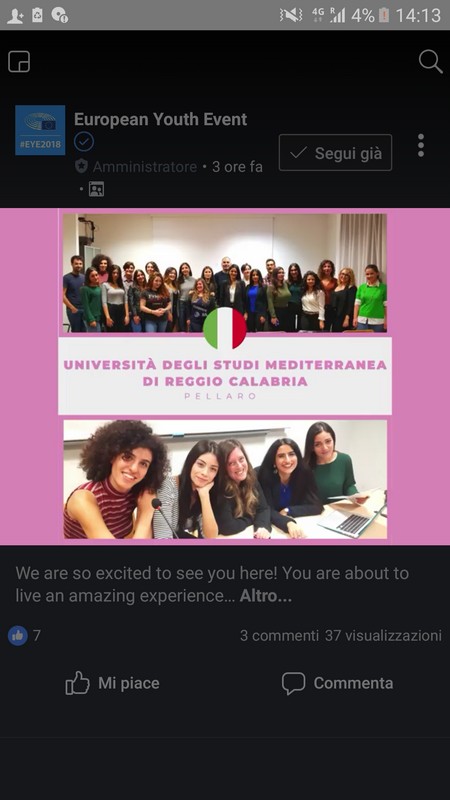Open the European Youth Event page name
450x800 pixels.
[160, 119]
